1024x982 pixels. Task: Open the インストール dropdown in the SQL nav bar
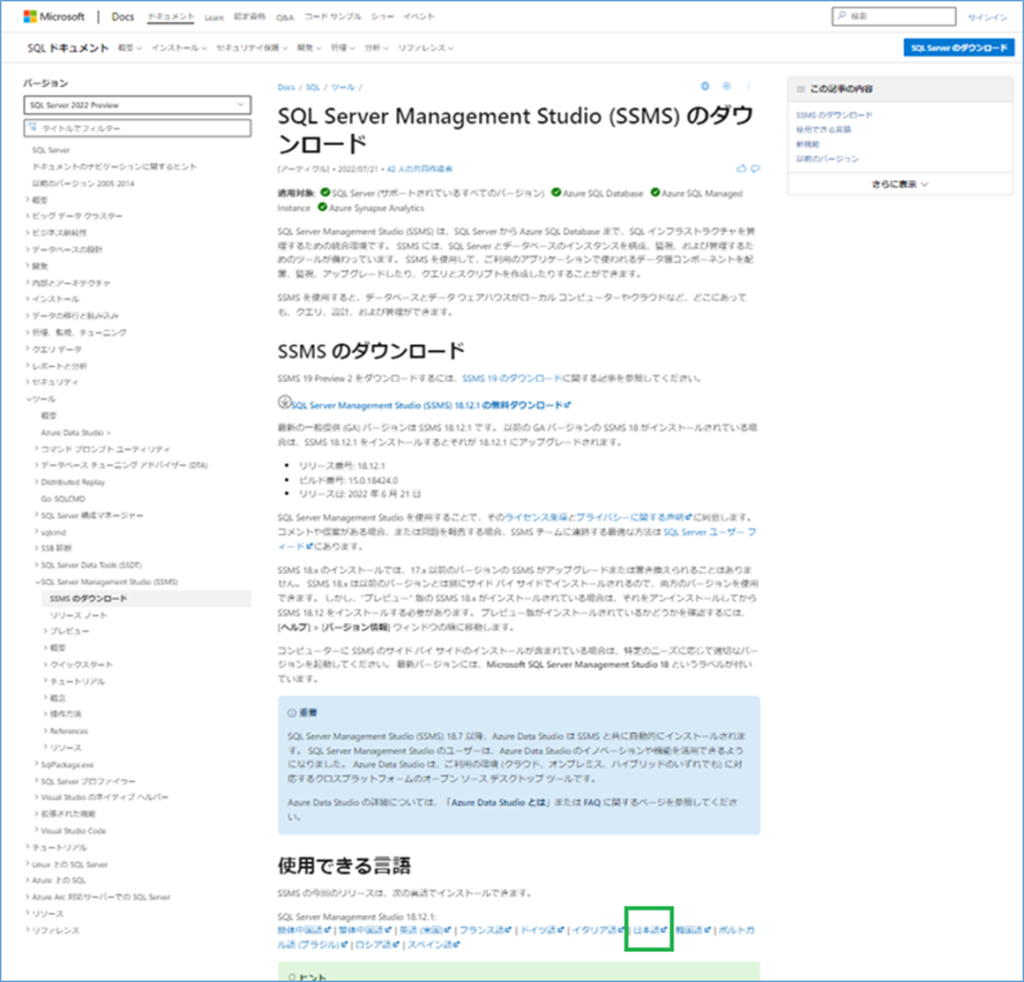pos(179,48)
